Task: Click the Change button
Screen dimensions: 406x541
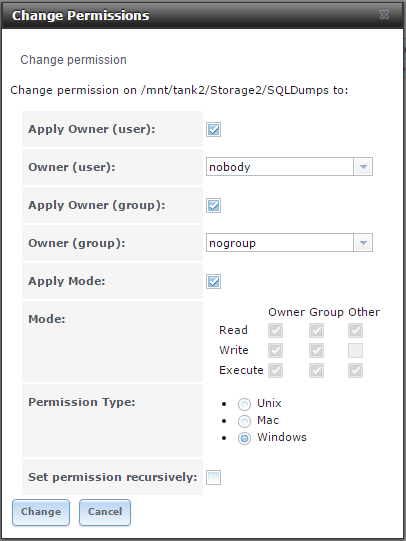Action: pos(41,512)
